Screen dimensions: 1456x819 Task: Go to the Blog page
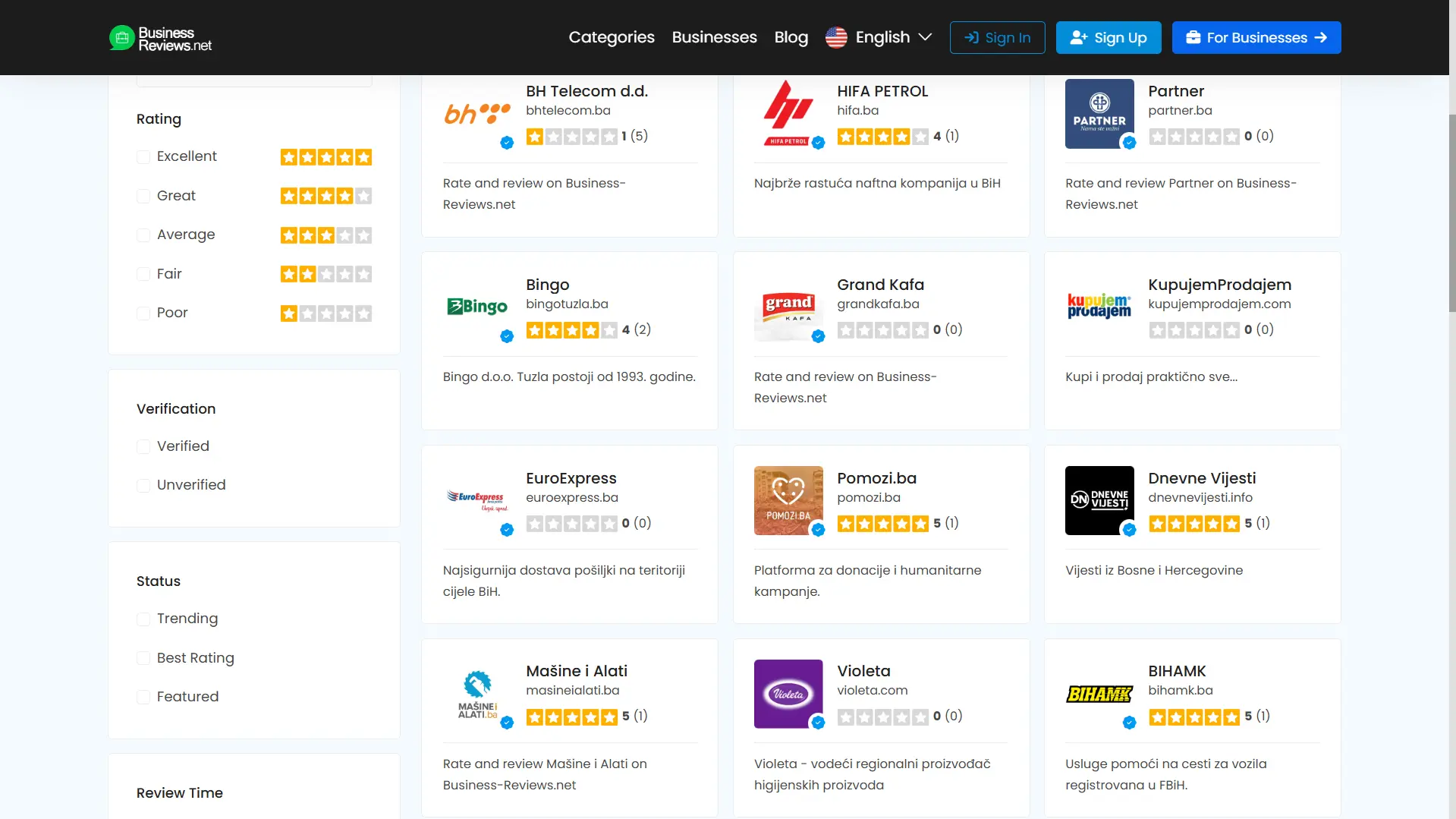pyautogui.click(x=791, y=37)
